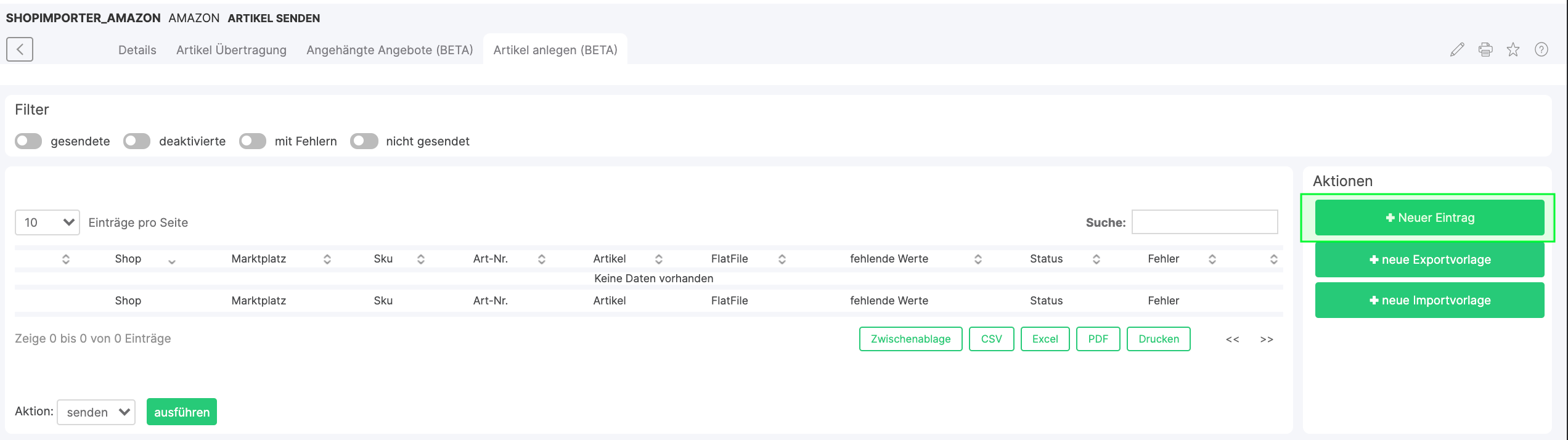Click the printer icon
Screen dimensions: 1568x440
point(1485,50)
